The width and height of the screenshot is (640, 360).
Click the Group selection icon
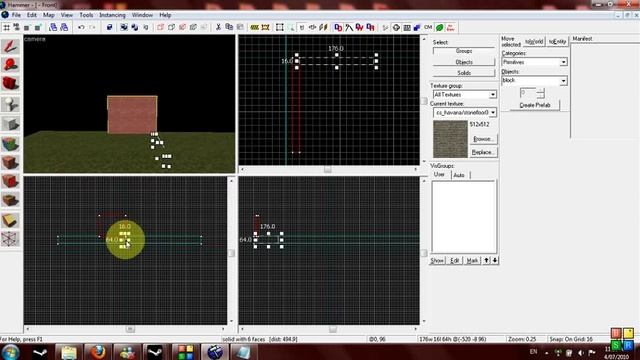pos(124,27)
